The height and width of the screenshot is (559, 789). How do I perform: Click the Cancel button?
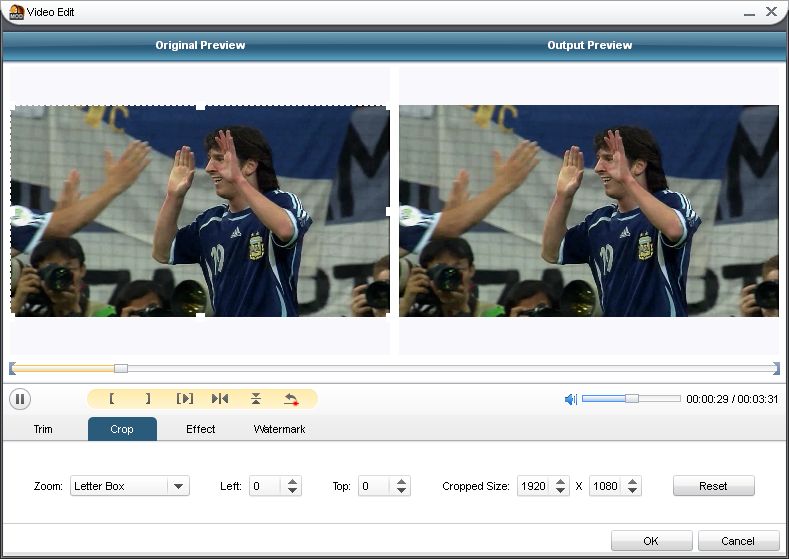tap(738, 541)
